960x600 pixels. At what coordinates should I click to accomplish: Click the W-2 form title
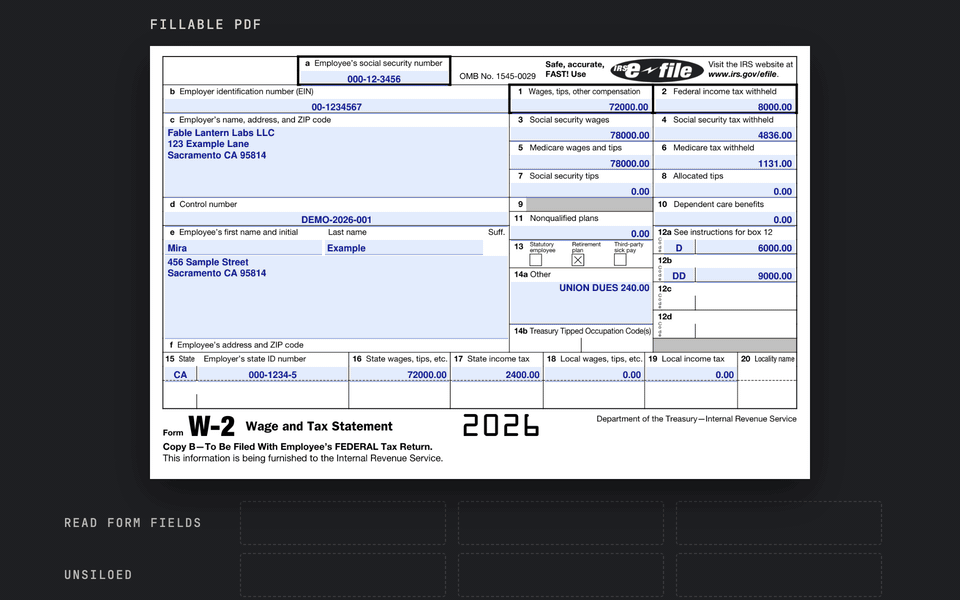(x=211, y=426)
